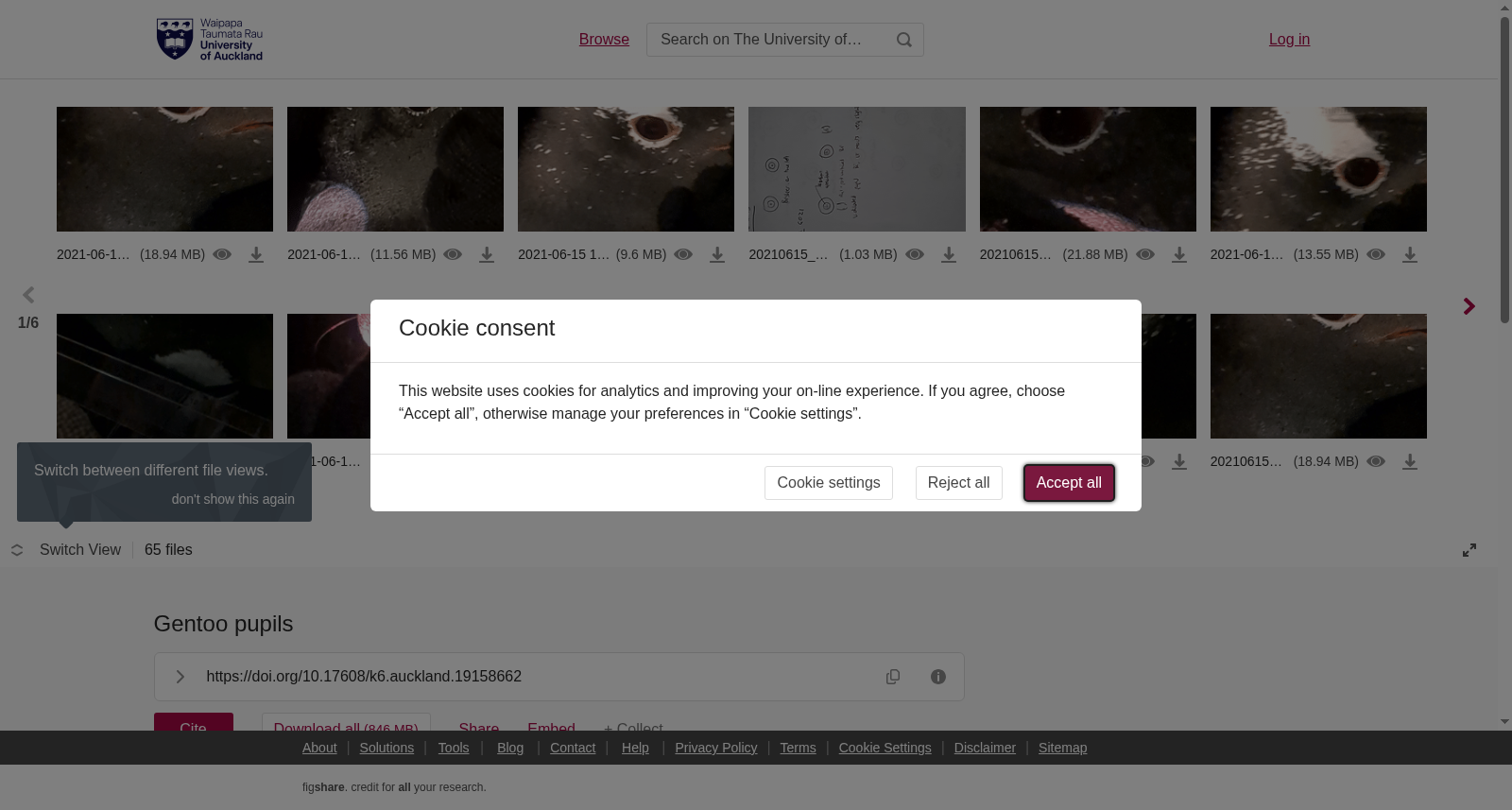Download the 11.56 MB file
The width and height of the screenshot is (1512, 810).
487,255
